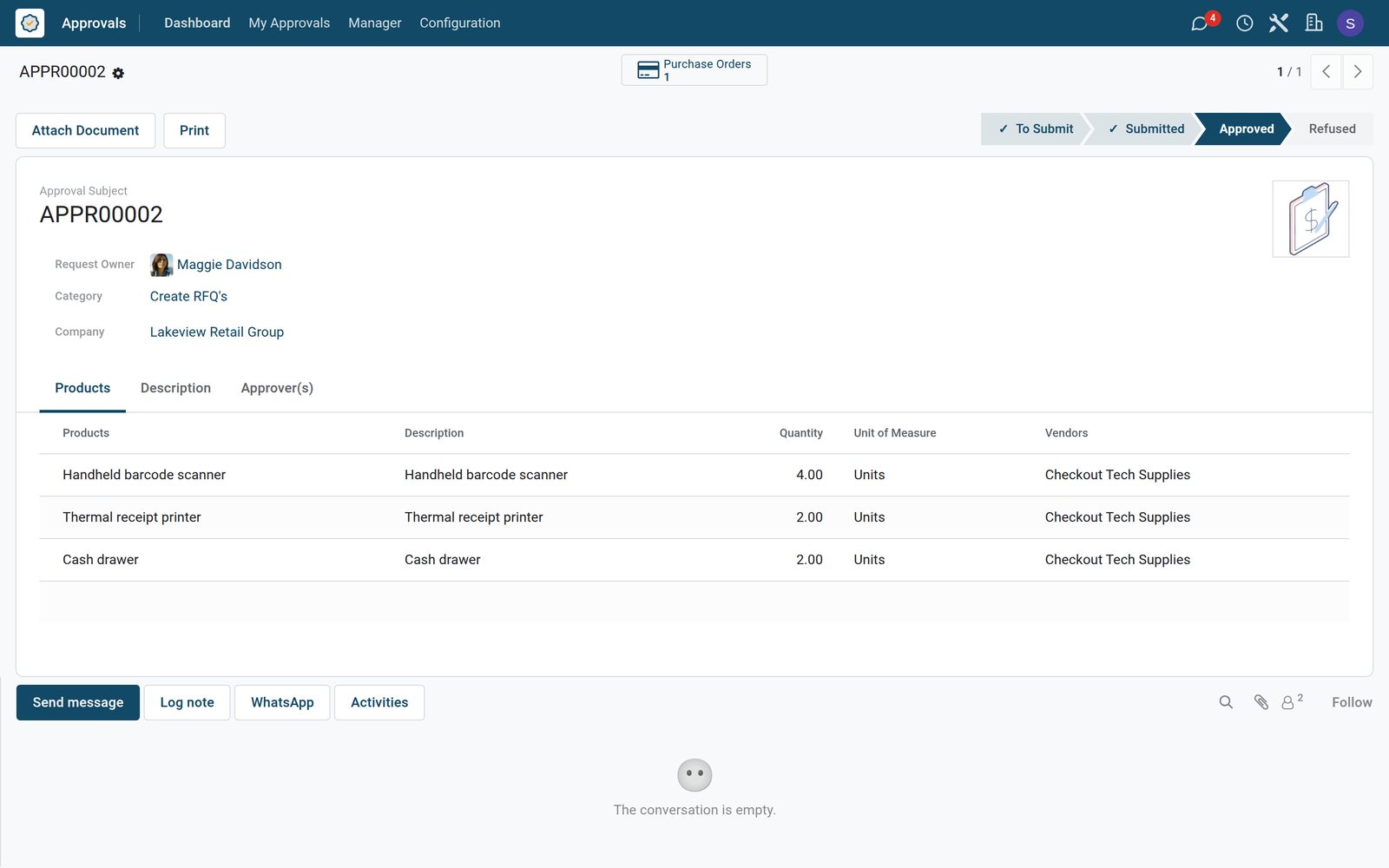Open the record actions gear icon

[118, 74]
